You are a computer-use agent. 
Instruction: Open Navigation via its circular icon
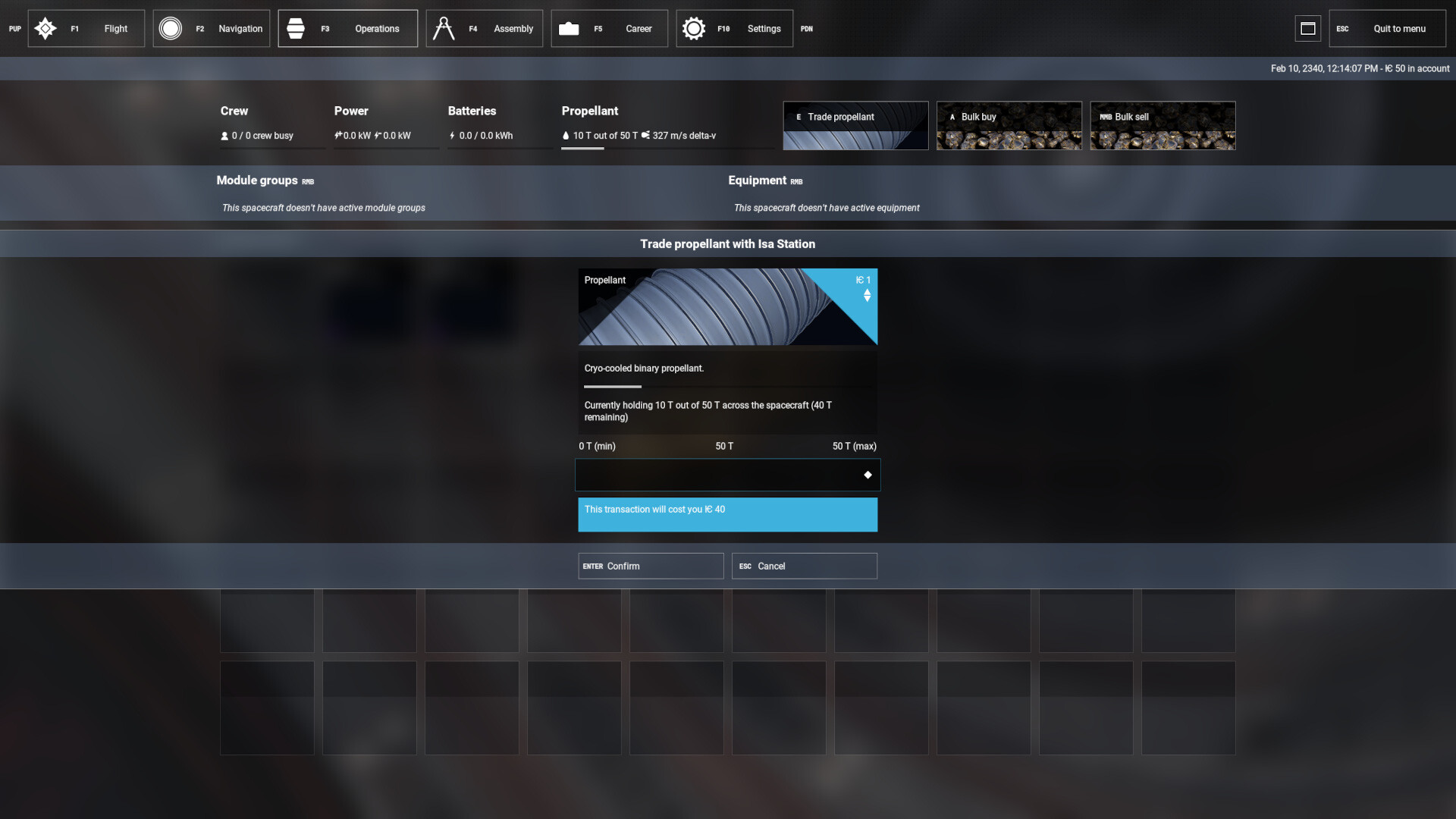pos(170,28)
